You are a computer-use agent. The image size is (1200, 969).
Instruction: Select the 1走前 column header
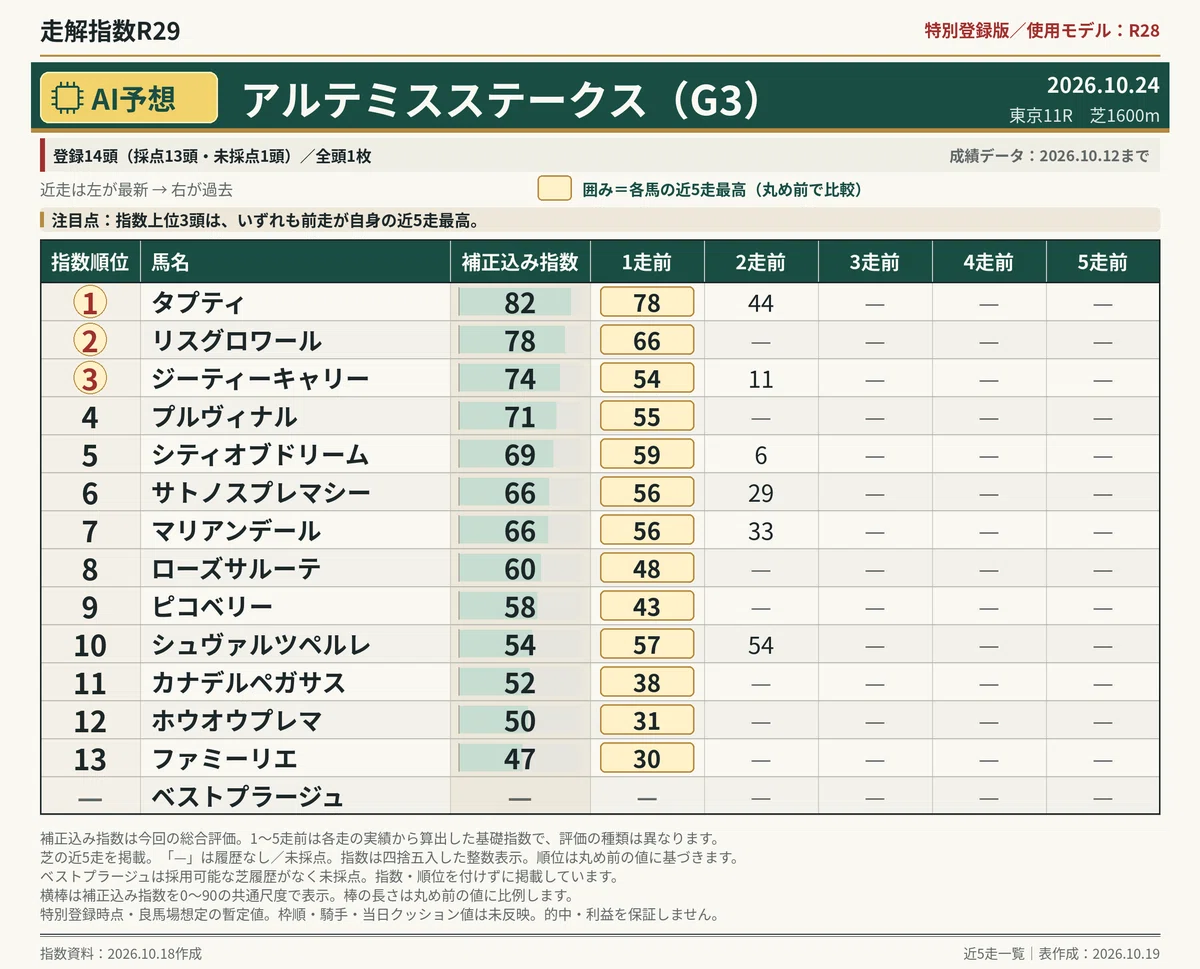[x=647, y=262]
